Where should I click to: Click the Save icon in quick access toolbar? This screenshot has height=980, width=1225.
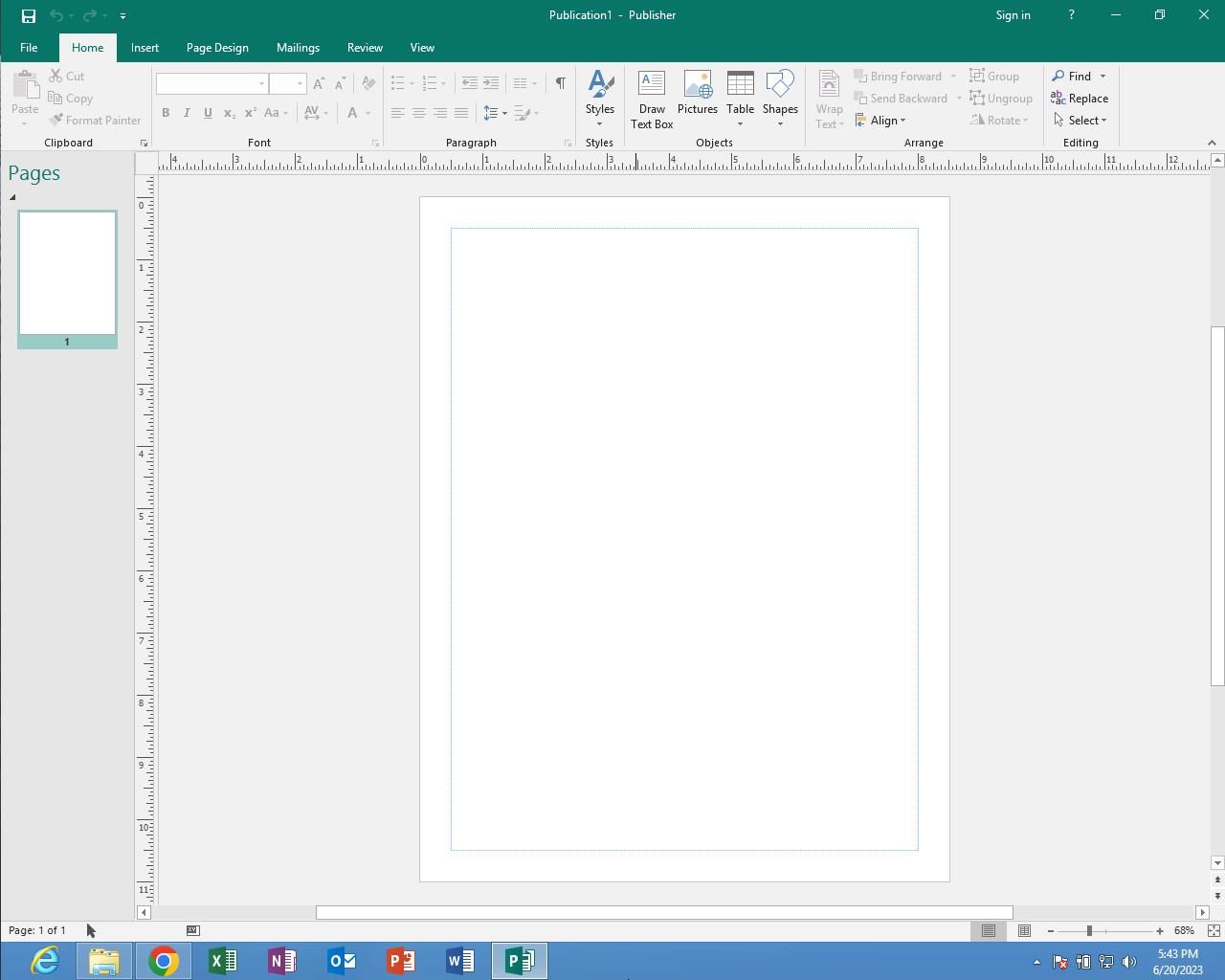point(29,15)
